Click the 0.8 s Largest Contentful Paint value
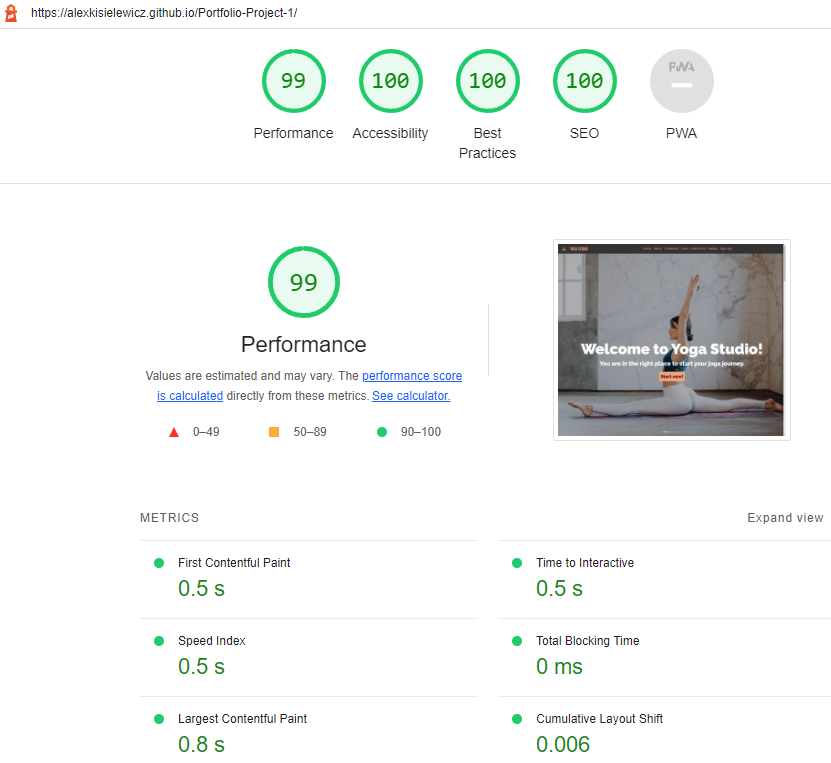Viewport: 831px width, 763px height. tap(201, 744)
